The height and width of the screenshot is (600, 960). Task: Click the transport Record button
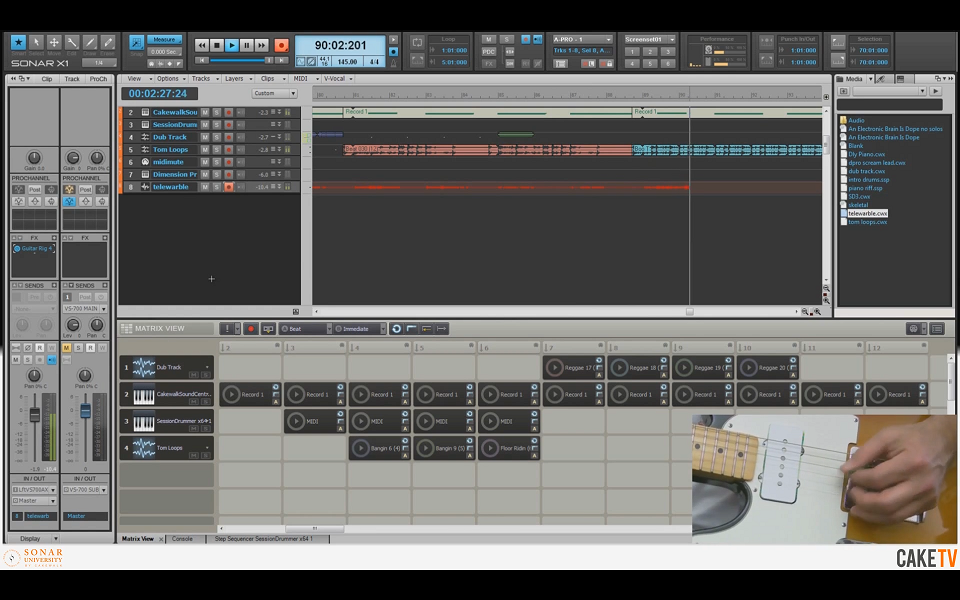point(281,45)
